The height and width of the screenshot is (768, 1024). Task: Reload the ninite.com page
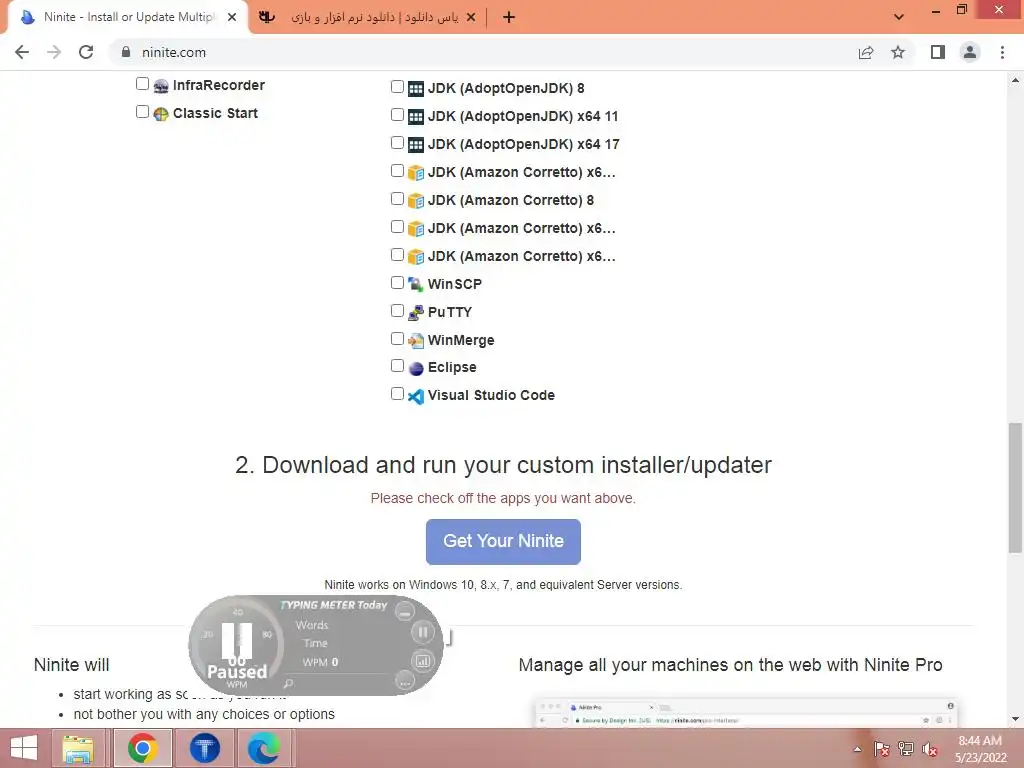point(86,52)
